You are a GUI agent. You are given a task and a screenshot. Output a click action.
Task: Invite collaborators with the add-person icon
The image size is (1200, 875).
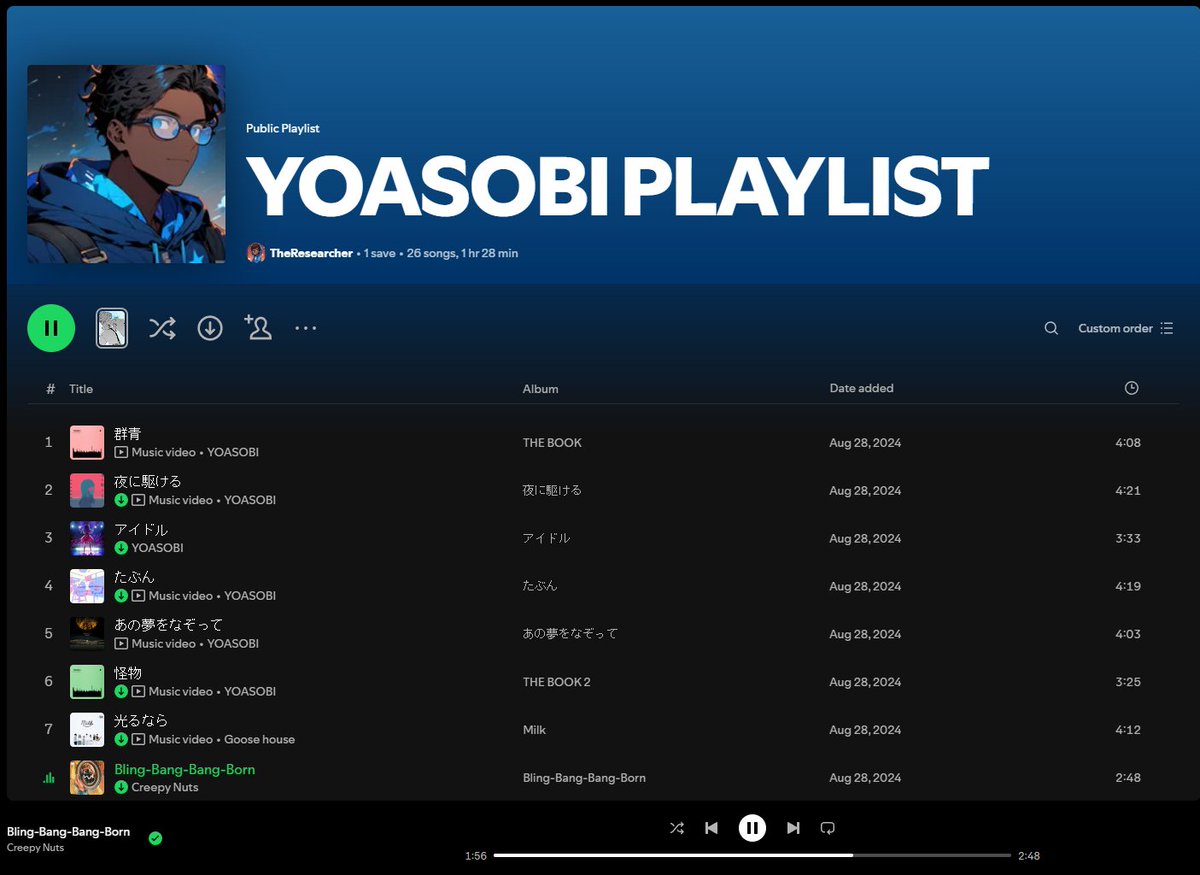pyautogui.click(x=258, y=327)
